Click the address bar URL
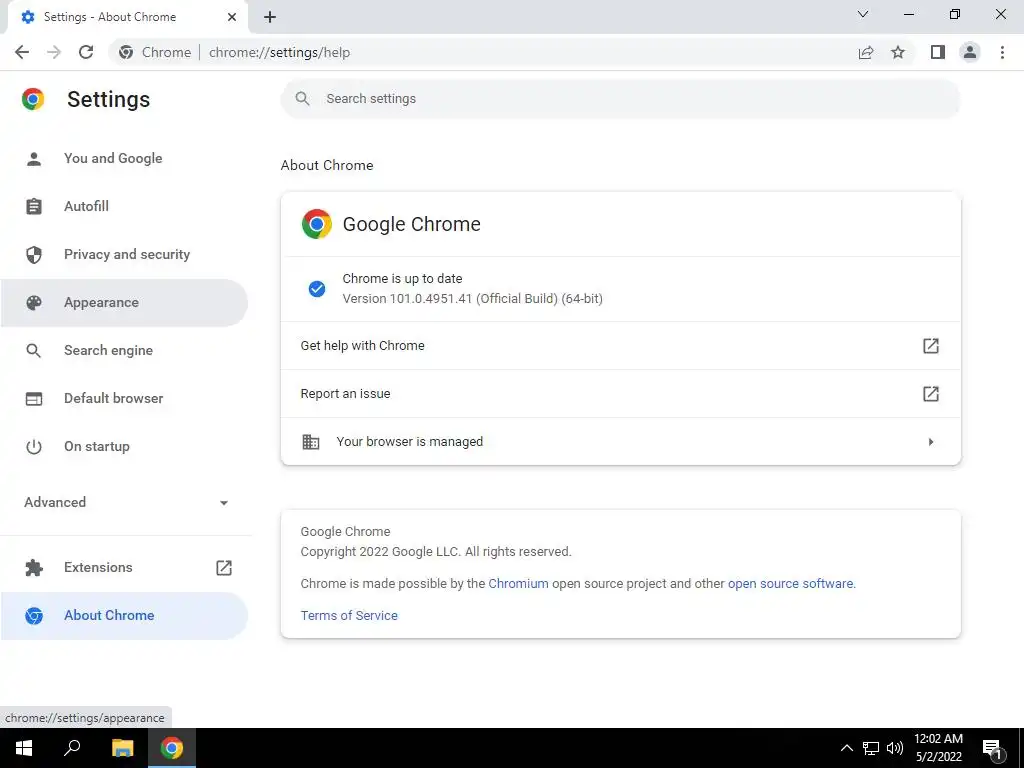The image size is (1024, 768). [280, 52]
